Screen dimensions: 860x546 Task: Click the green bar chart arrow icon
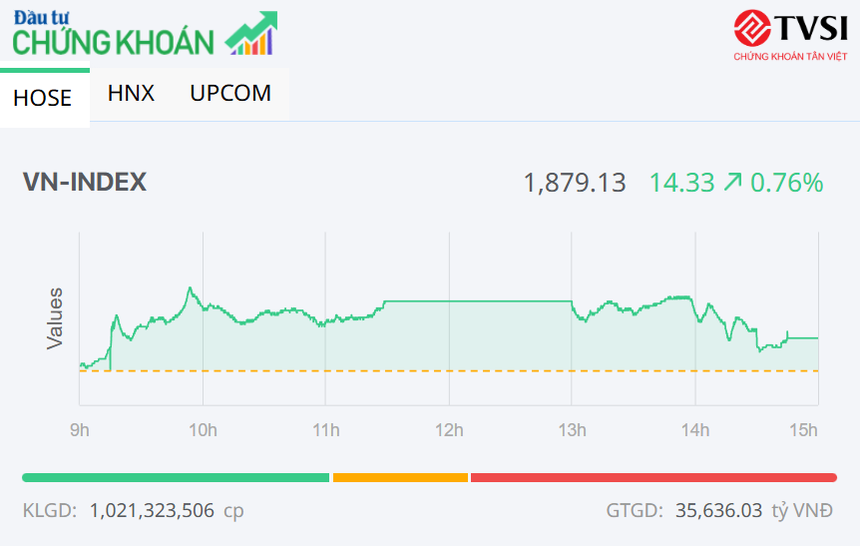pos(252,34)
